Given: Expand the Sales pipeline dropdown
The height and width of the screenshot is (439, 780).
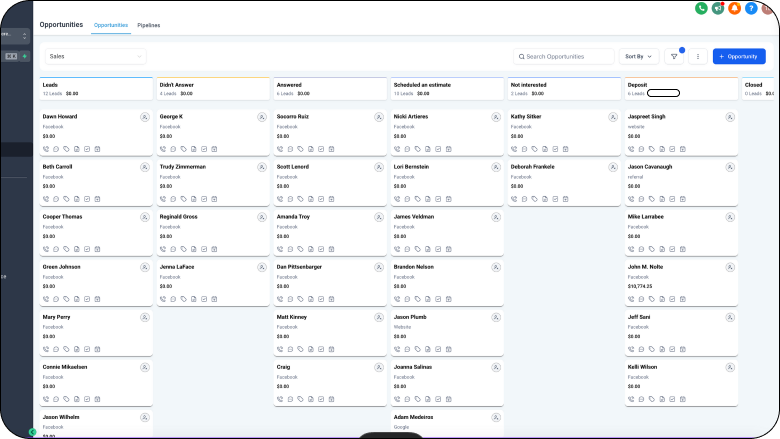Looking at the screenshot, I should [94, 57].
